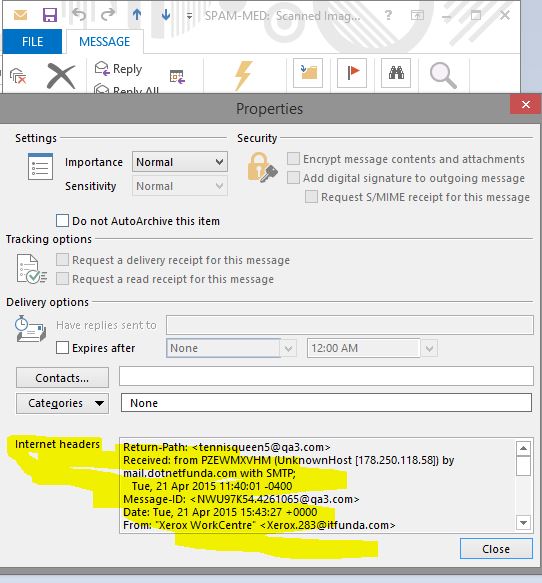
Task: Open the Sensitivity dropdown
Action: coord(180,186)
